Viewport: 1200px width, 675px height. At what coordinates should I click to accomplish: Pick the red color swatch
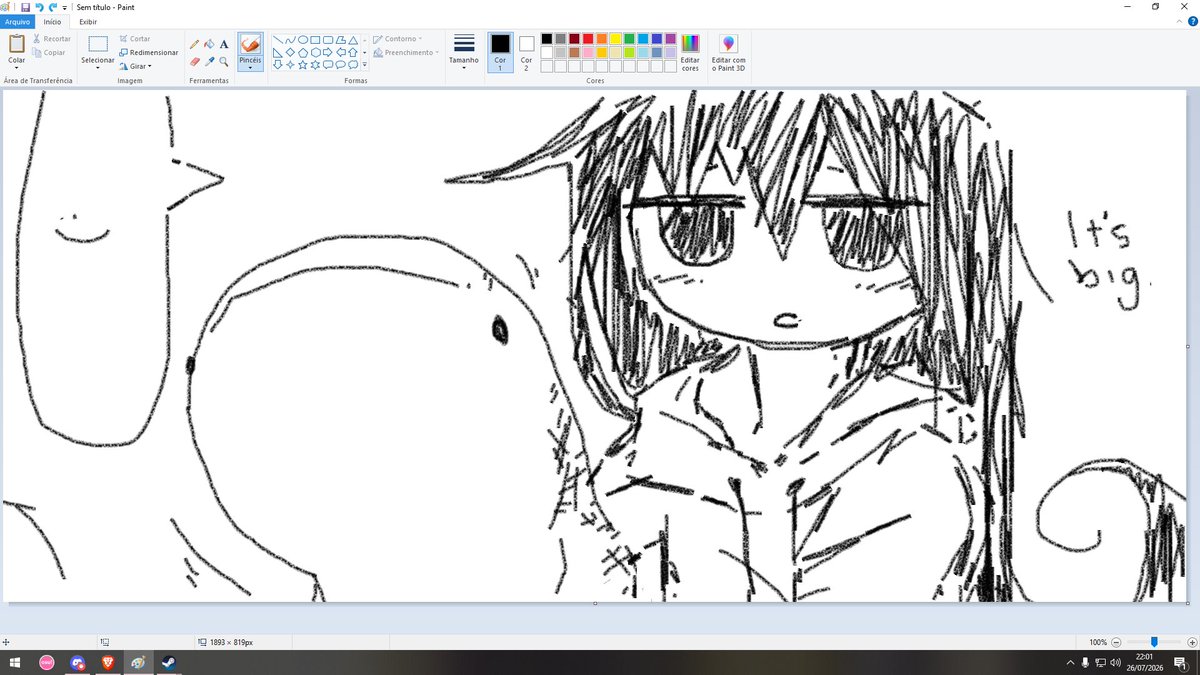coord(588,39)
